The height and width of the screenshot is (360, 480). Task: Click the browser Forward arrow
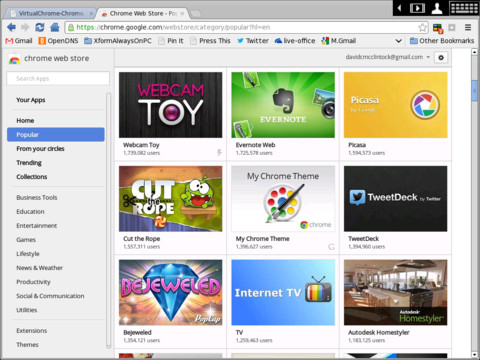tap(25, 27)
